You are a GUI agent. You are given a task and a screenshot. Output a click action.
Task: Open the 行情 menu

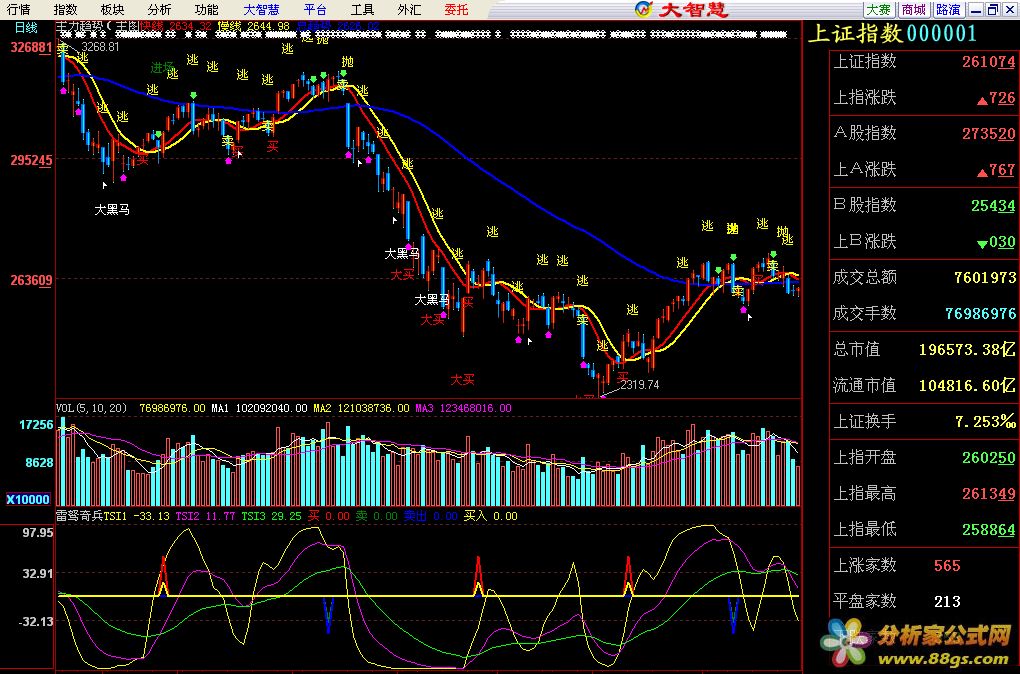click(x=18, y=10)
